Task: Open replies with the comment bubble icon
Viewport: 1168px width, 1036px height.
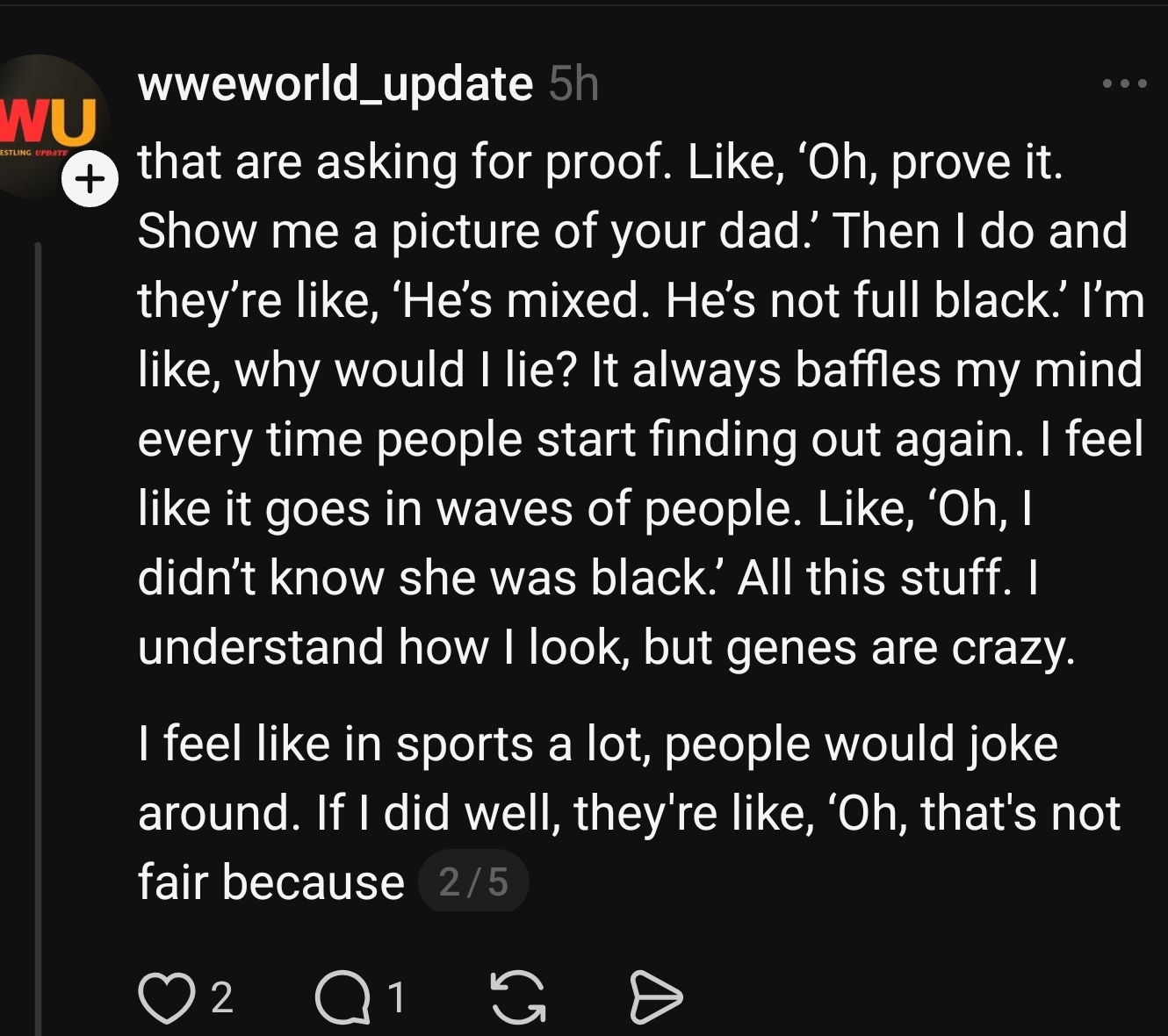Action: point(342,998)
